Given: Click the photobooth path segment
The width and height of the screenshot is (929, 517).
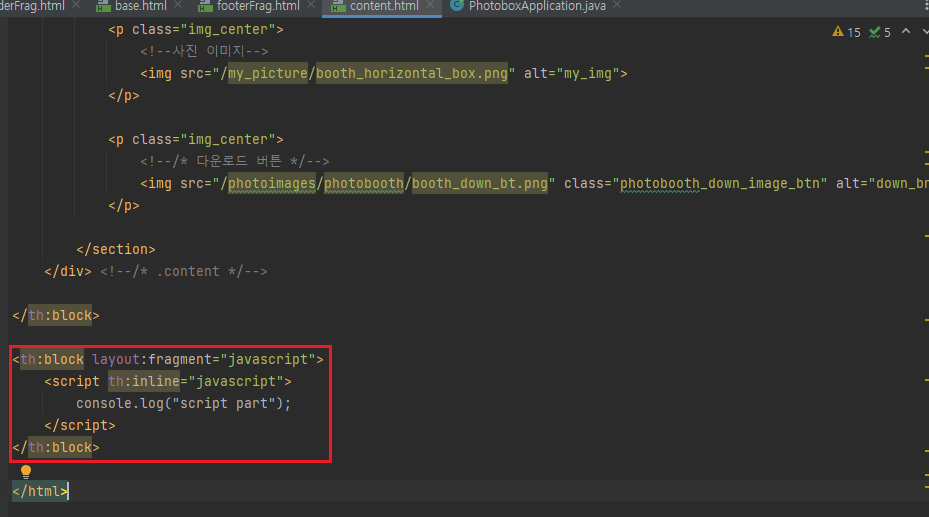Looking at the screenshot, I should [364, 184].
